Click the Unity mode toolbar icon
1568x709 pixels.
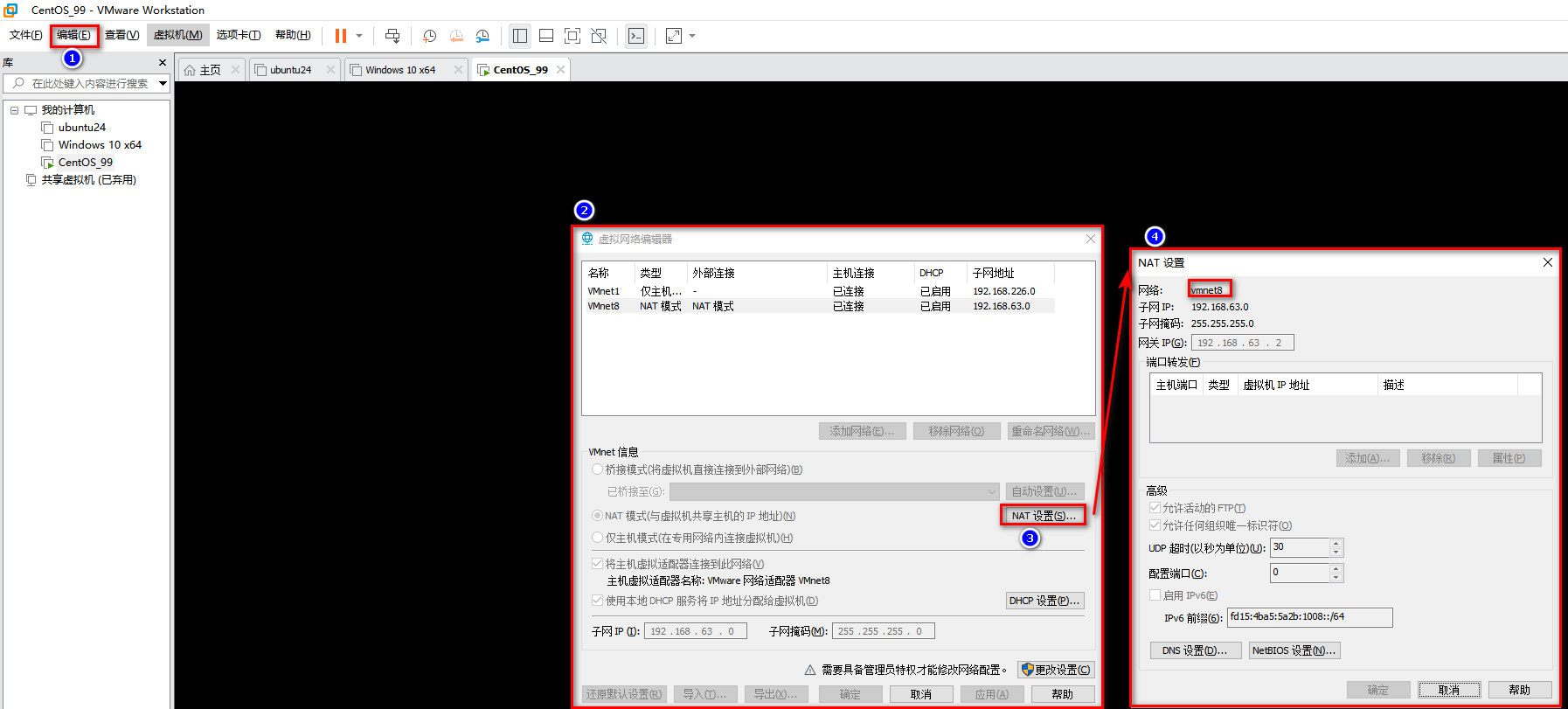click(x=599, y=36)
